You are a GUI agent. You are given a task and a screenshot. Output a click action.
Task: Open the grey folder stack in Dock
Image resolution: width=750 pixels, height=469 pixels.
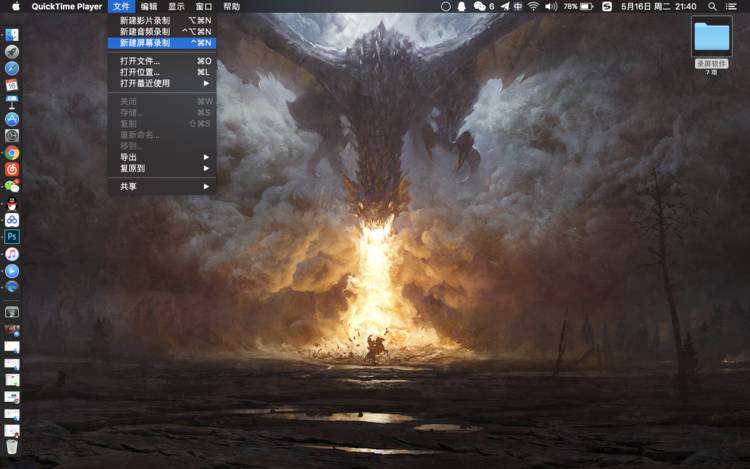[x=12, y=312]
